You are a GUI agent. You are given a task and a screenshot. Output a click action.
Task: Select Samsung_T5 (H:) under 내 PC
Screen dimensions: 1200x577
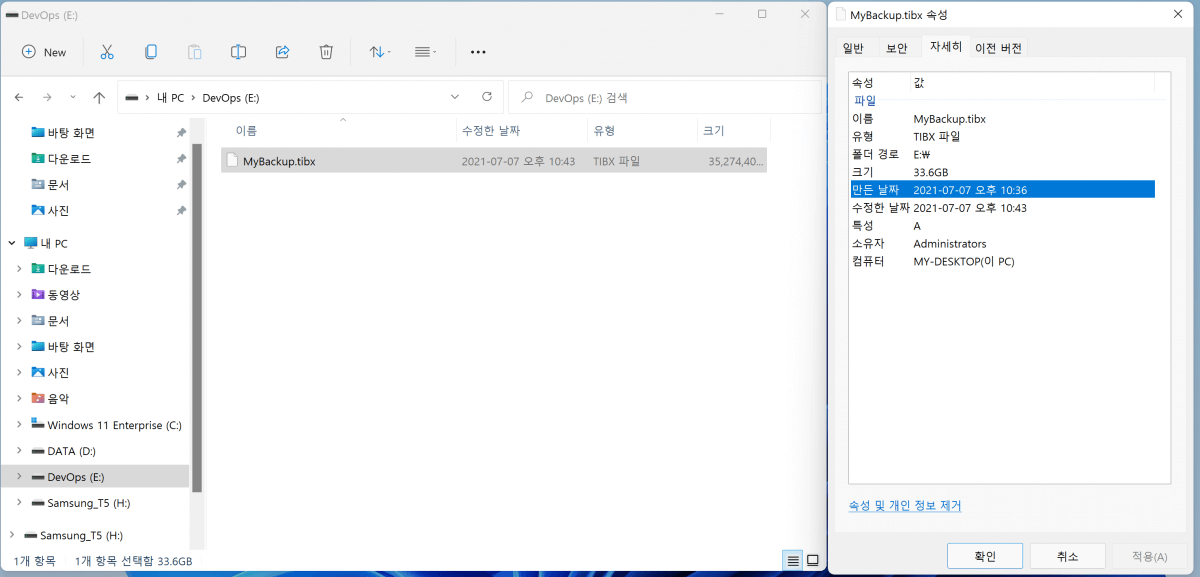tap(88, 503)
